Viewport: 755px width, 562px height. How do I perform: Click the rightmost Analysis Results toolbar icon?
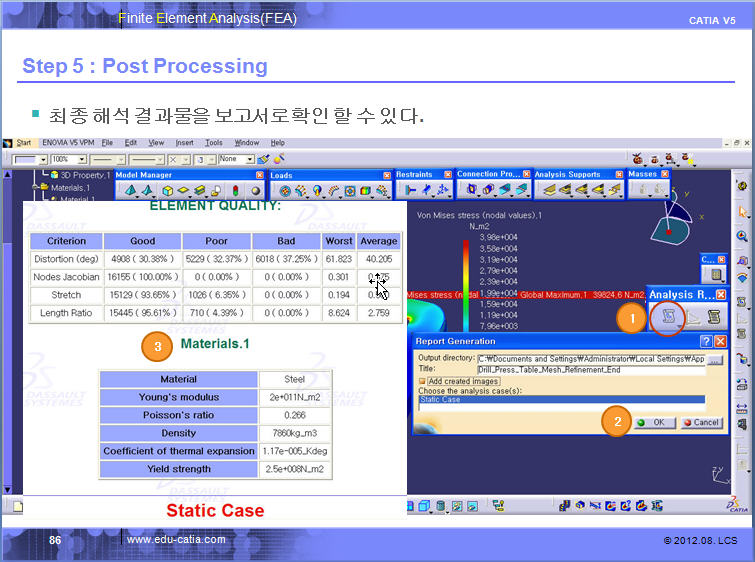tap(714, 318)
